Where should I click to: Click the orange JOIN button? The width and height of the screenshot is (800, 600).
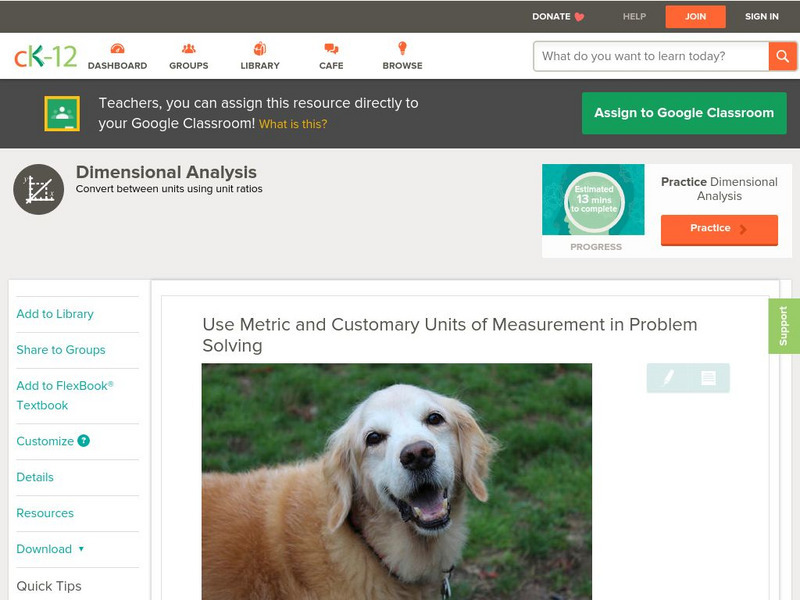[695, 17]
